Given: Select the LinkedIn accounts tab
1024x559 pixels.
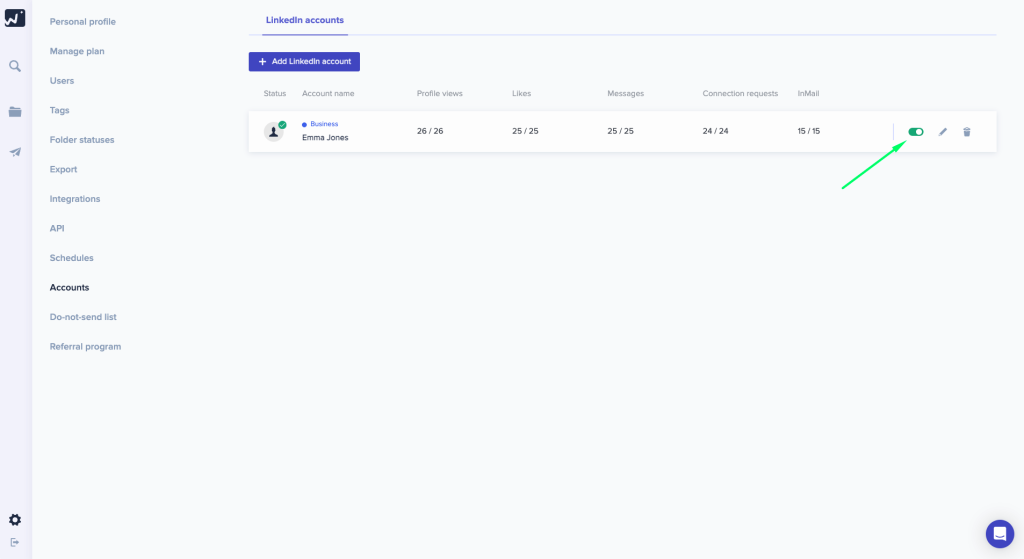Looking at the screenshot, I should 304,20.
